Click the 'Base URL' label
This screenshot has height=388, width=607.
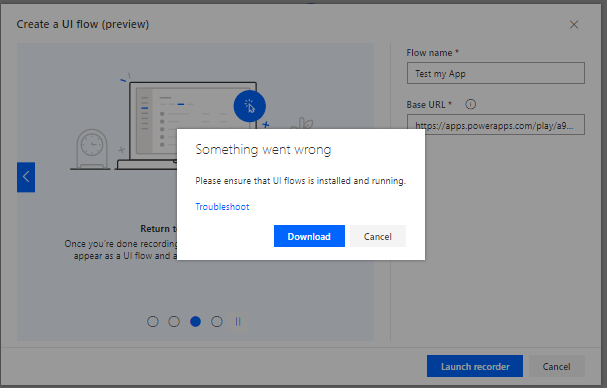click(x=426, y=105)
